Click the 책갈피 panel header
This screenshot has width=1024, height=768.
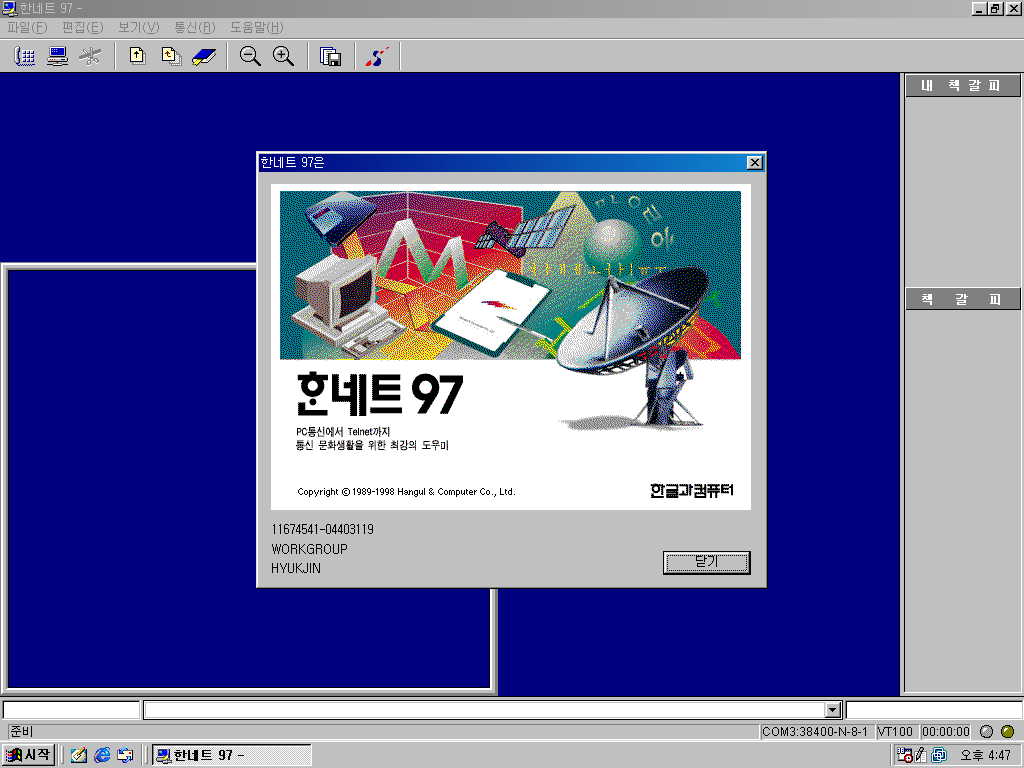[962, 299]
